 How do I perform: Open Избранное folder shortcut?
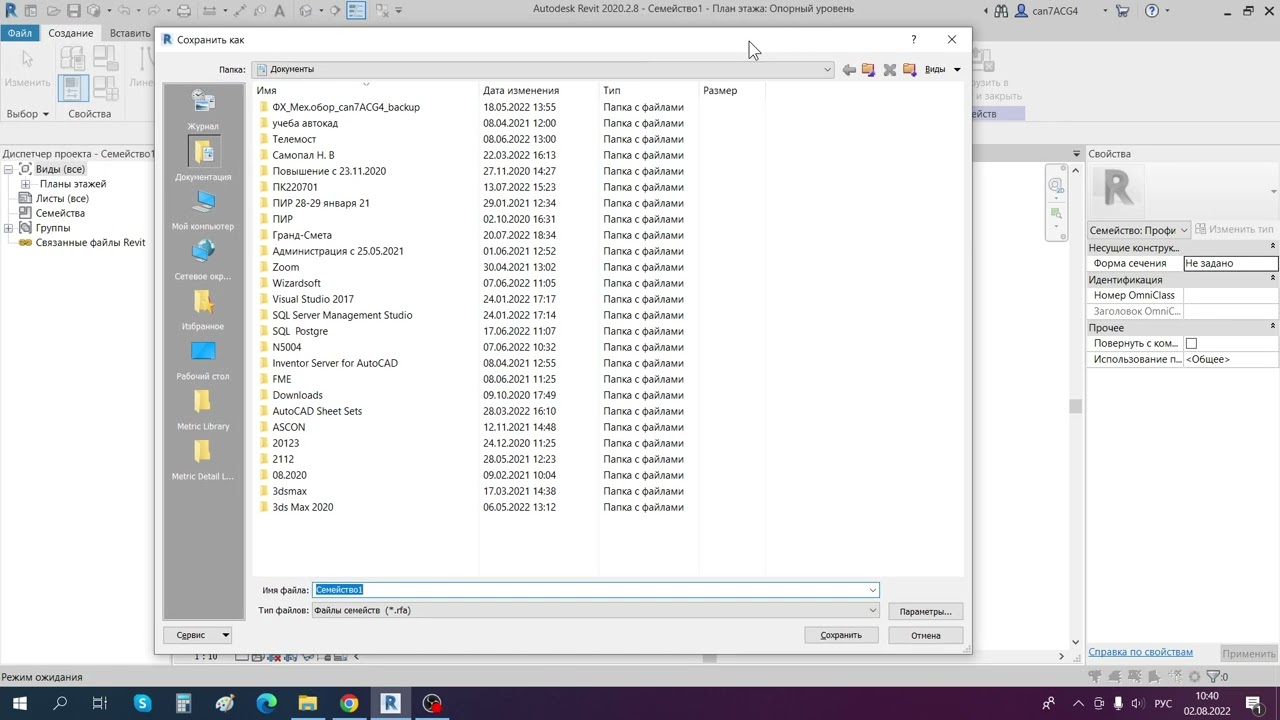pos(203,310)
